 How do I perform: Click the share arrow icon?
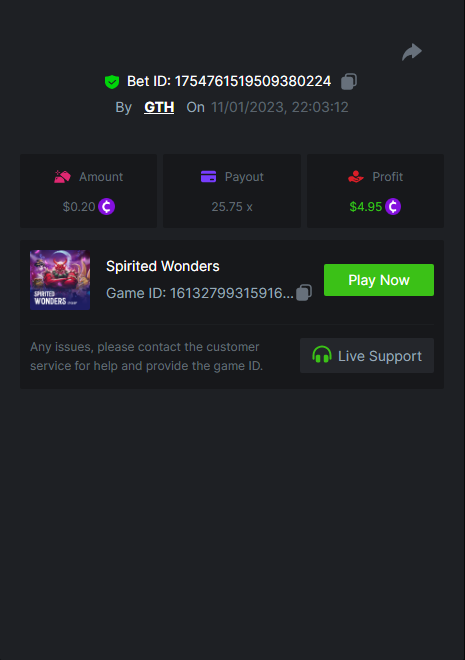coord(412,52)
